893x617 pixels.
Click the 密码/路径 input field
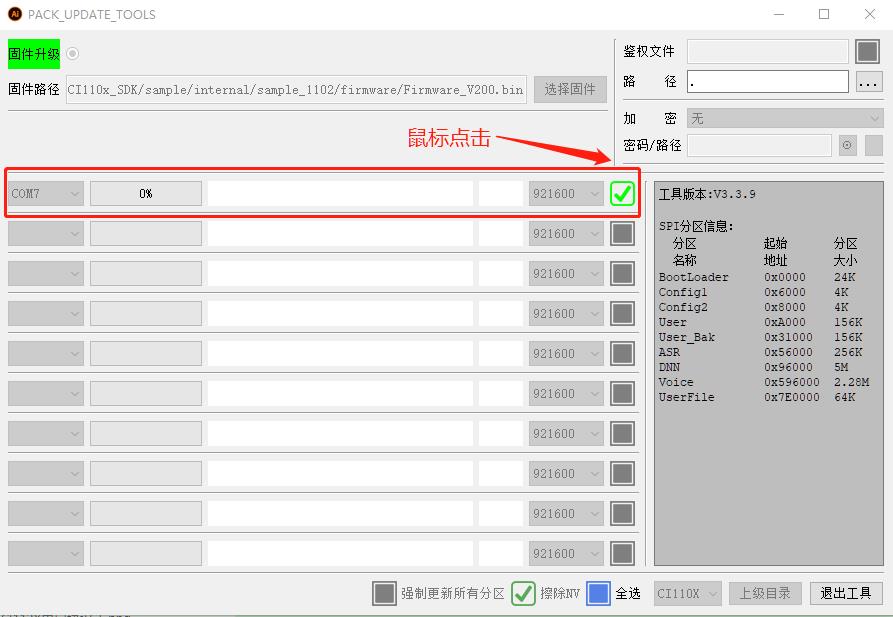(759, 145)
